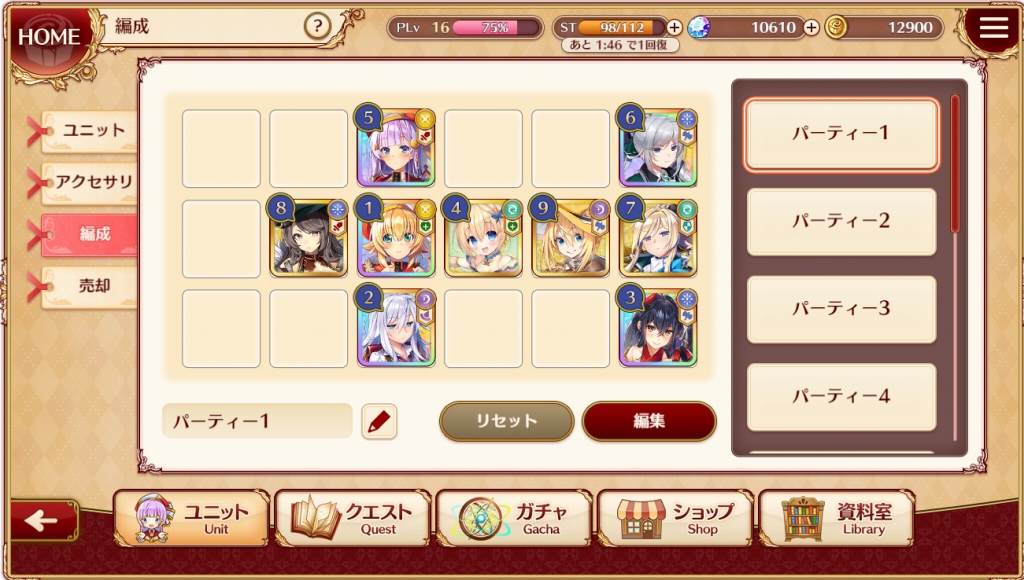Click the red pencil rename icon
The image size is (1024, 580).
(379, 421)
